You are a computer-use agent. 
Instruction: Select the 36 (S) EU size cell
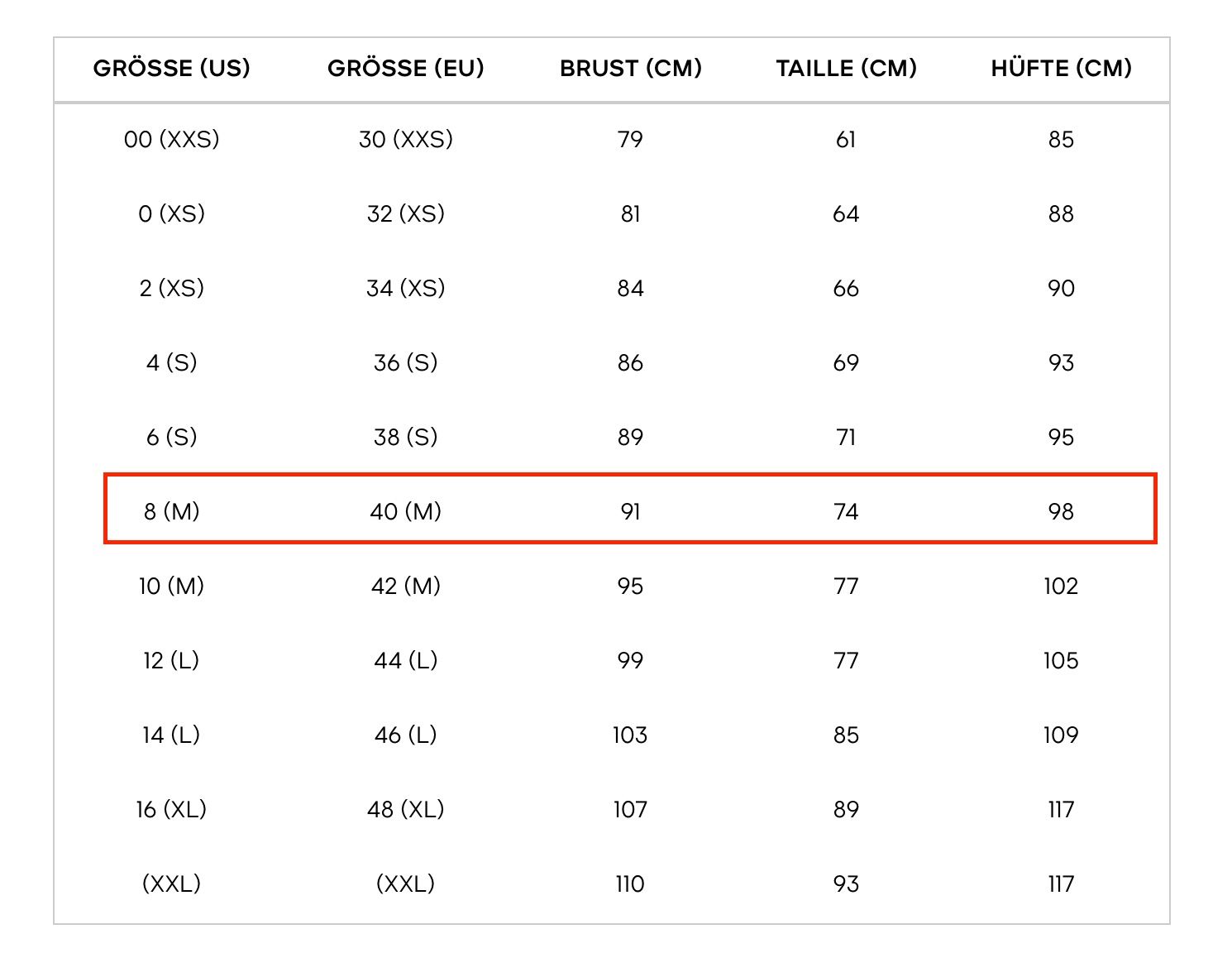pos(406,362)
